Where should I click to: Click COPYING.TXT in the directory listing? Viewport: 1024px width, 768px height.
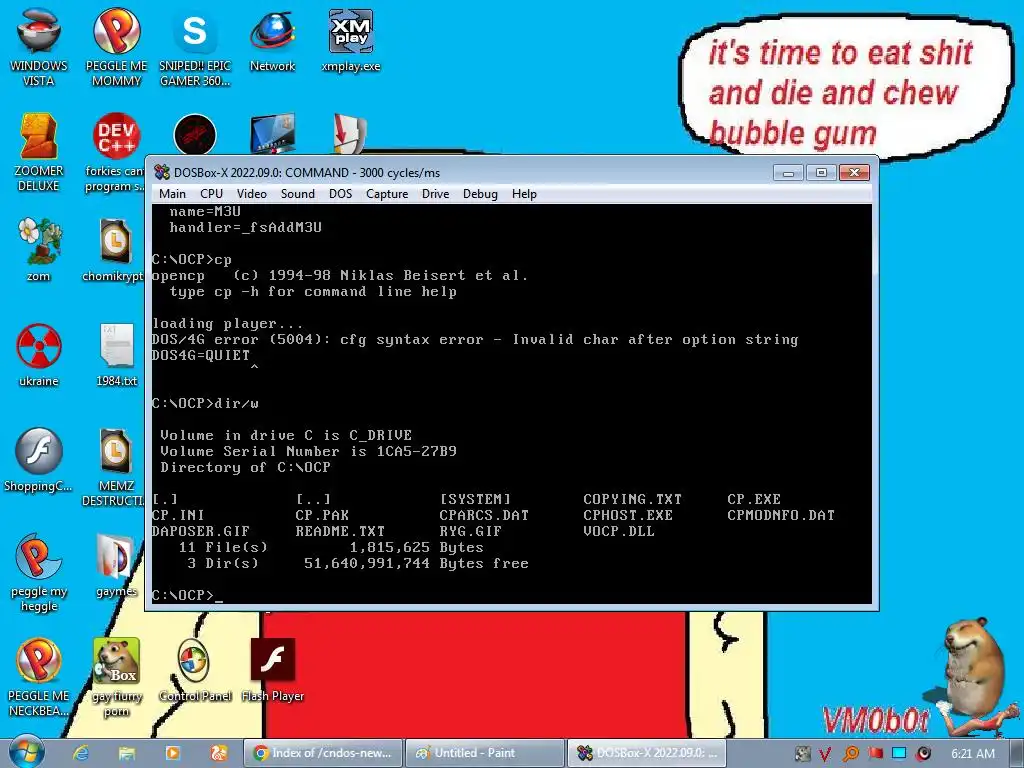click(632, 500)
